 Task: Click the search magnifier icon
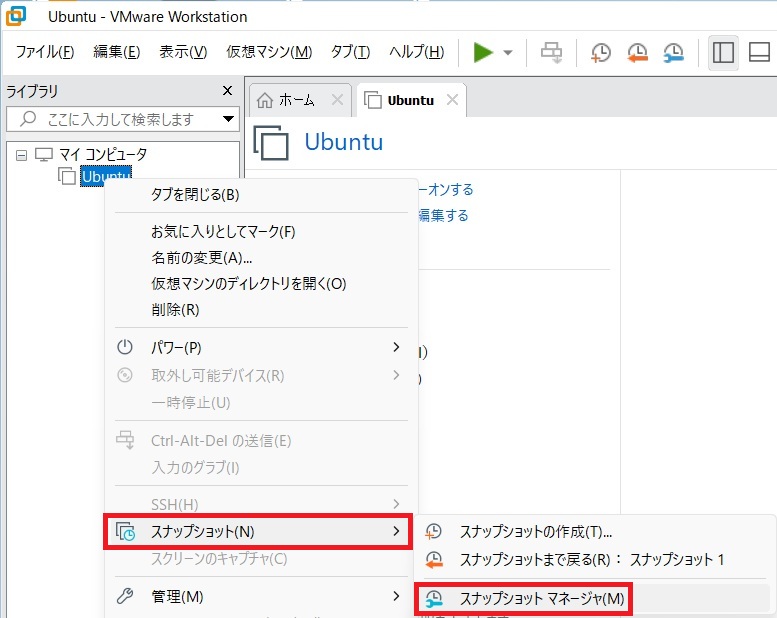pos(28,119)
